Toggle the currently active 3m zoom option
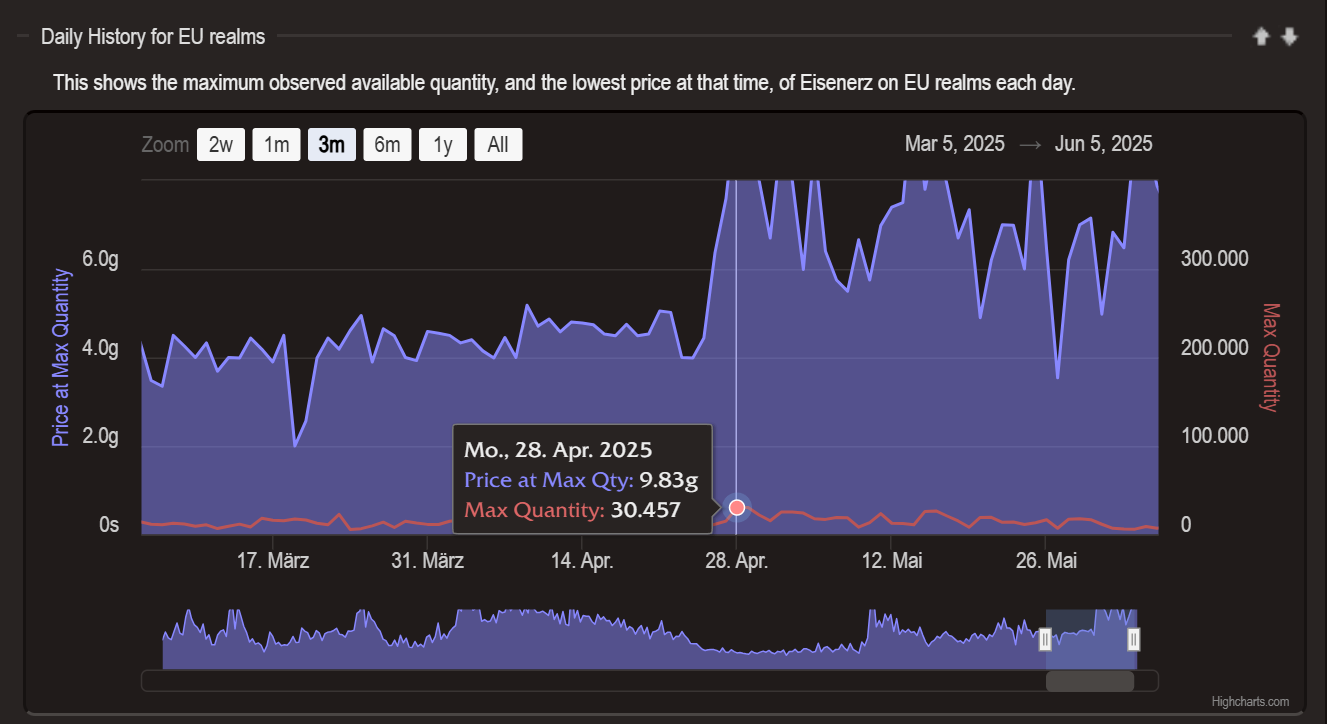Image resolution: width=1327 pixels, height=724 pixels. (331, 143)
